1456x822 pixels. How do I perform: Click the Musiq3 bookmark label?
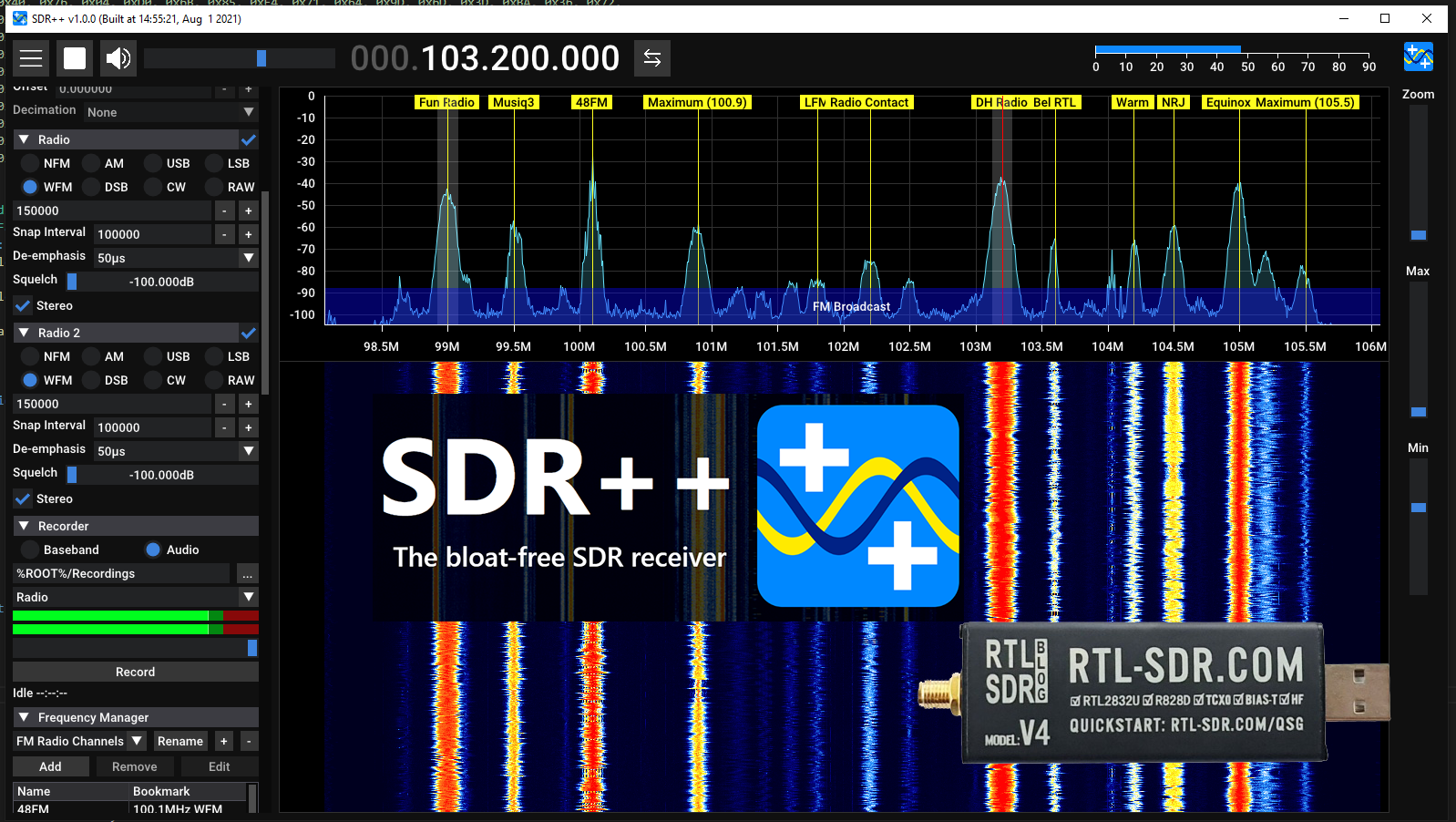tap(514, 102)
